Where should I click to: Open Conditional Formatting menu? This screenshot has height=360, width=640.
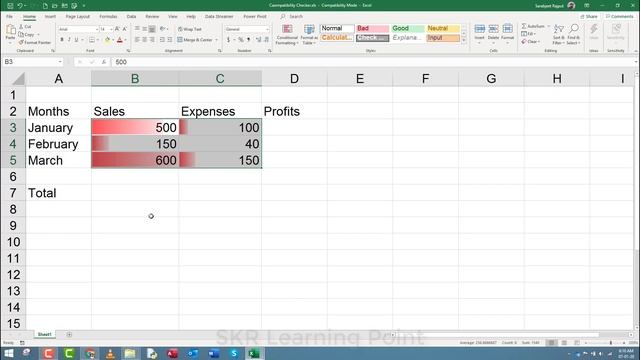pos(287,34)
